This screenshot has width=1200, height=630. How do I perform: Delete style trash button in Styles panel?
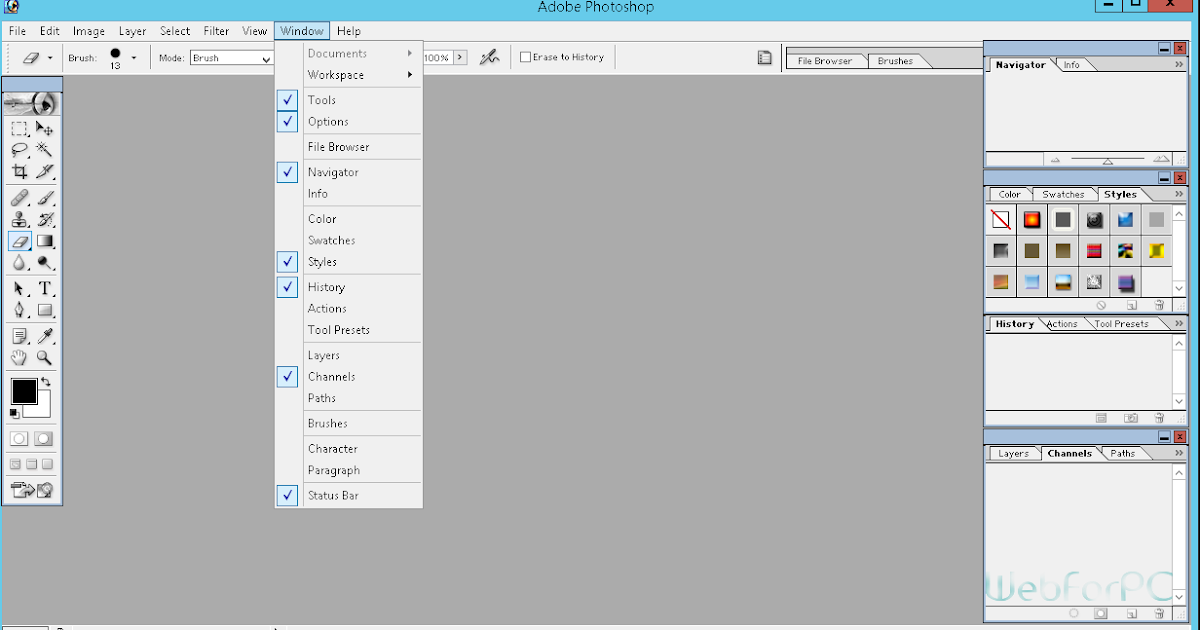tap(1160, 305)
